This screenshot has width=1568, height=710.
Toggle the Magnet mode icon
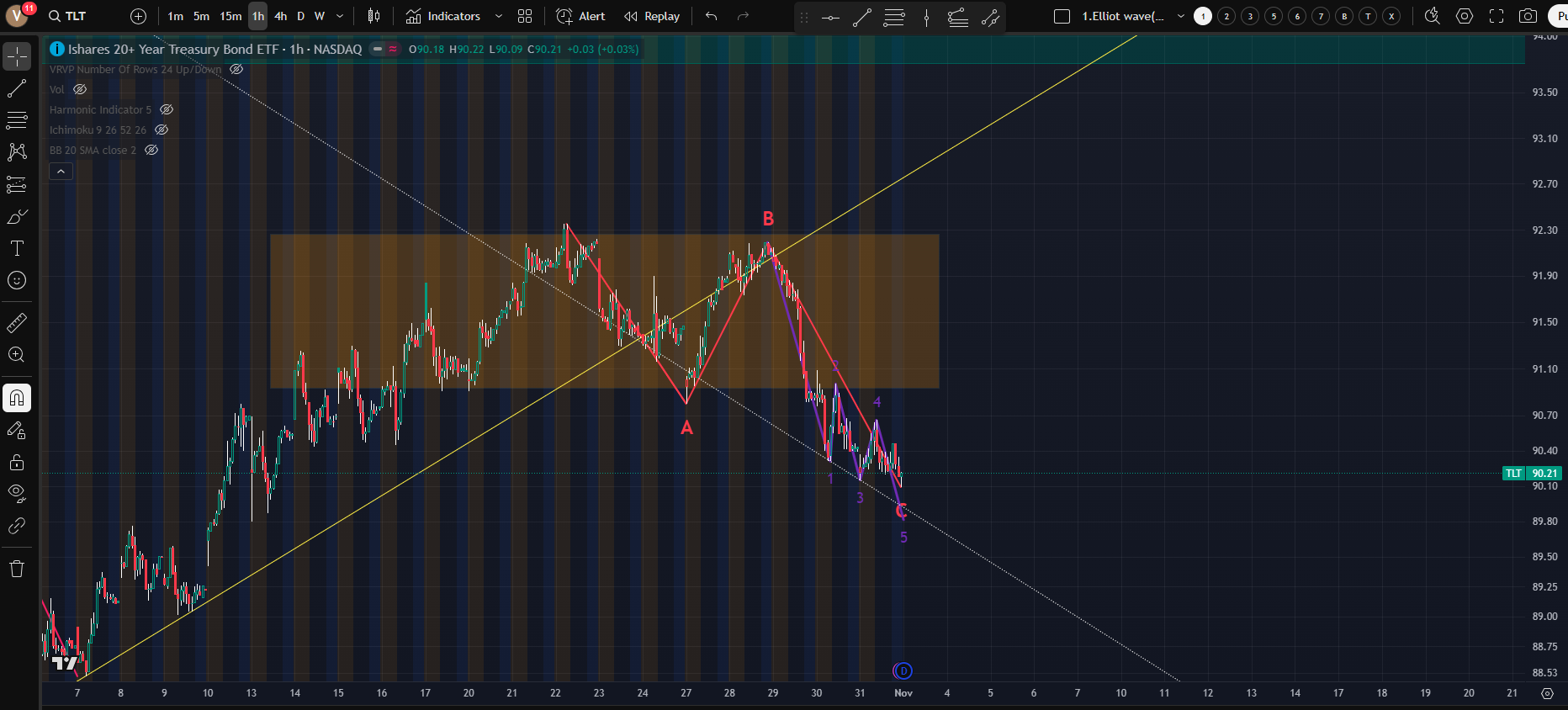click(17, 398)
